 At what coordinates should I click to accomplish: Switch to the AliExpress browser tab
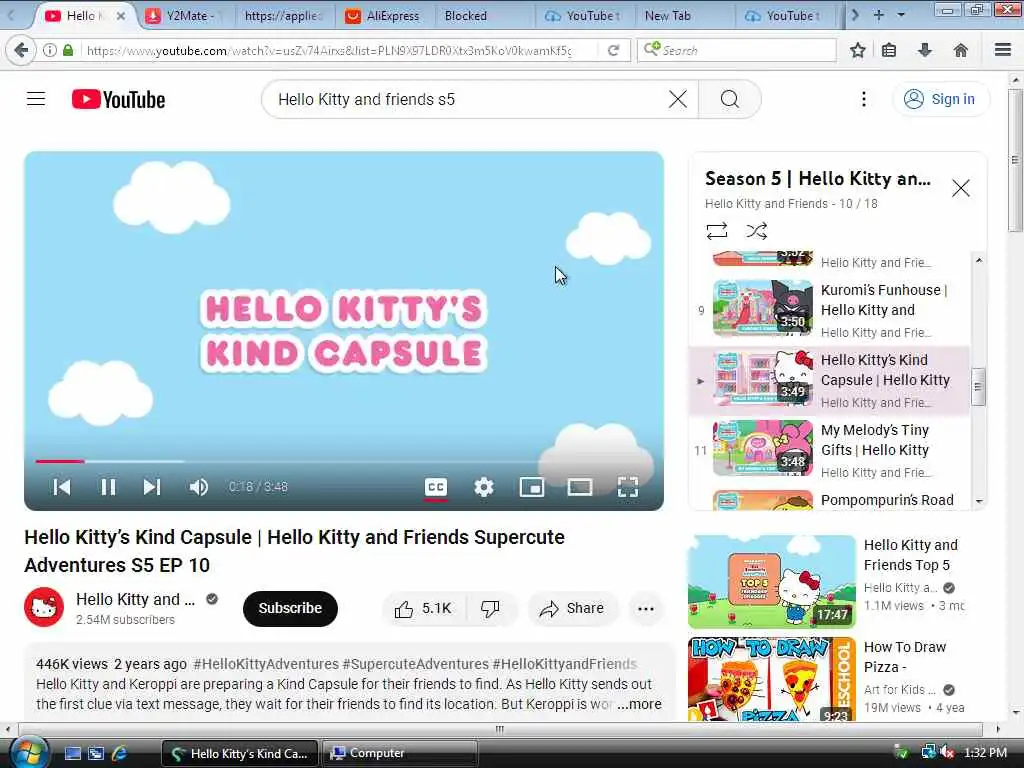(385, 16)
